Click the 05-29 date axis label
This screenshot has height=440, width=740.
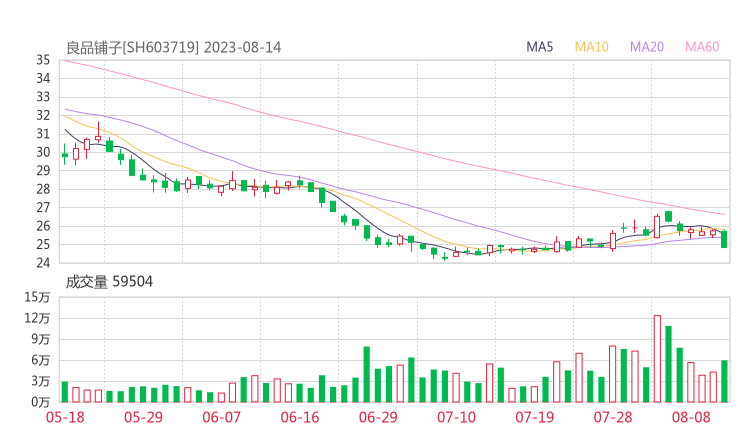click(x=143, y=417)
